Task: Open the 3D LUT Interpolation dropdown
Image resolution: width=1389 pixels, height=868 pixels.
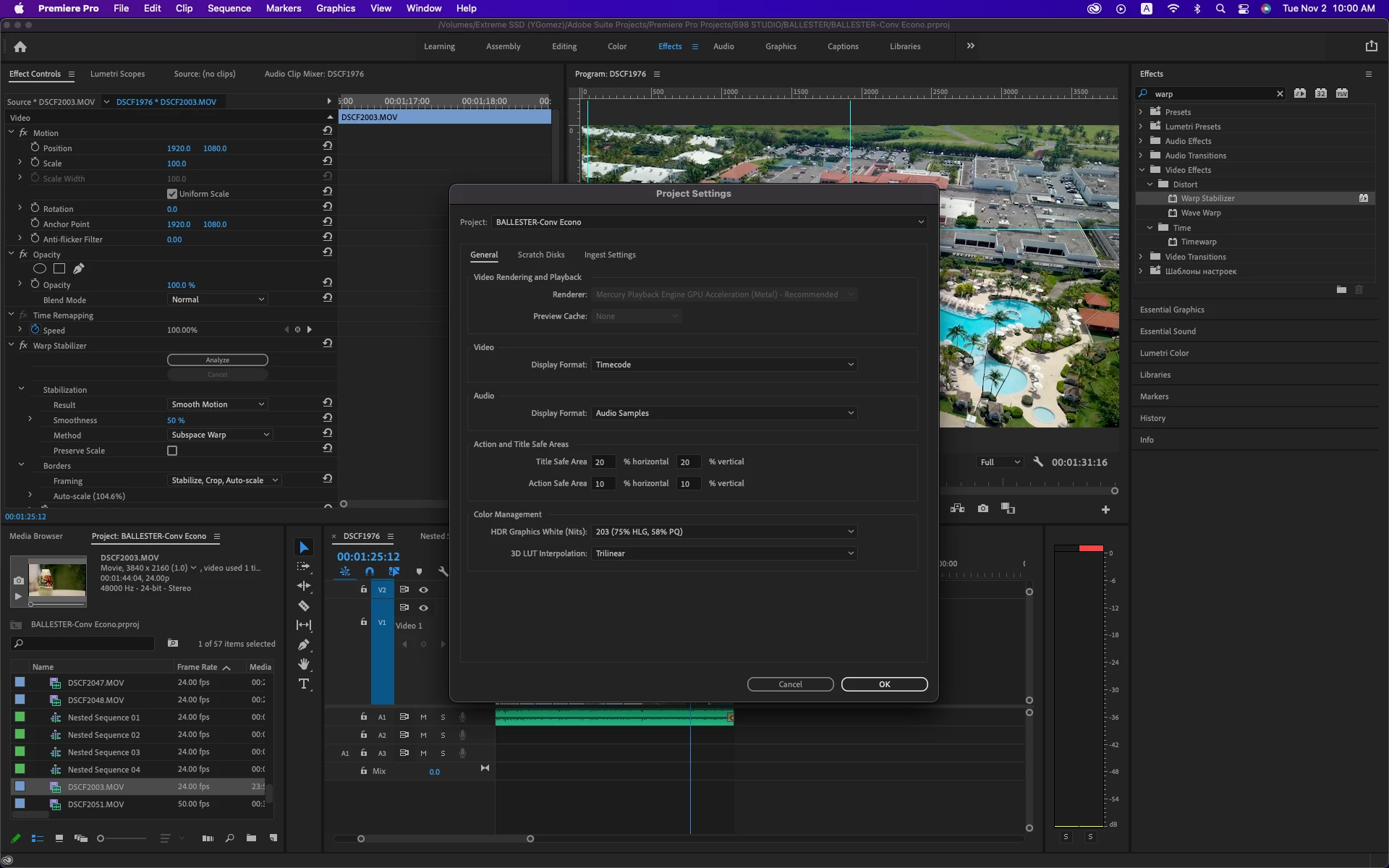Action: pyautogui.click(x=724, y=553)
